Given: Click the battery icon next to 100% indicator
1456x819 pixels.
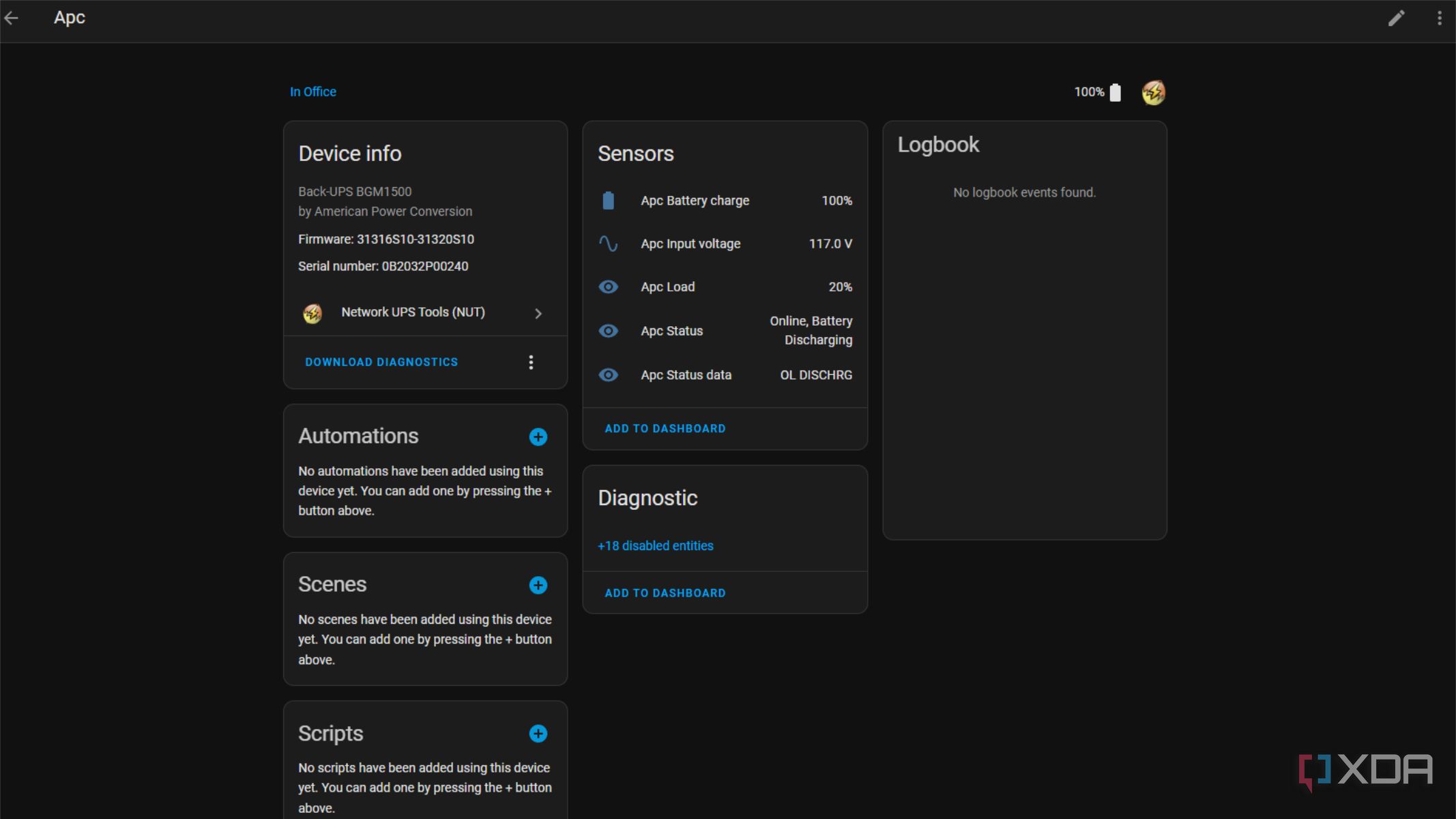Looking at the screenshot, I should click(x=1116, y=91).
